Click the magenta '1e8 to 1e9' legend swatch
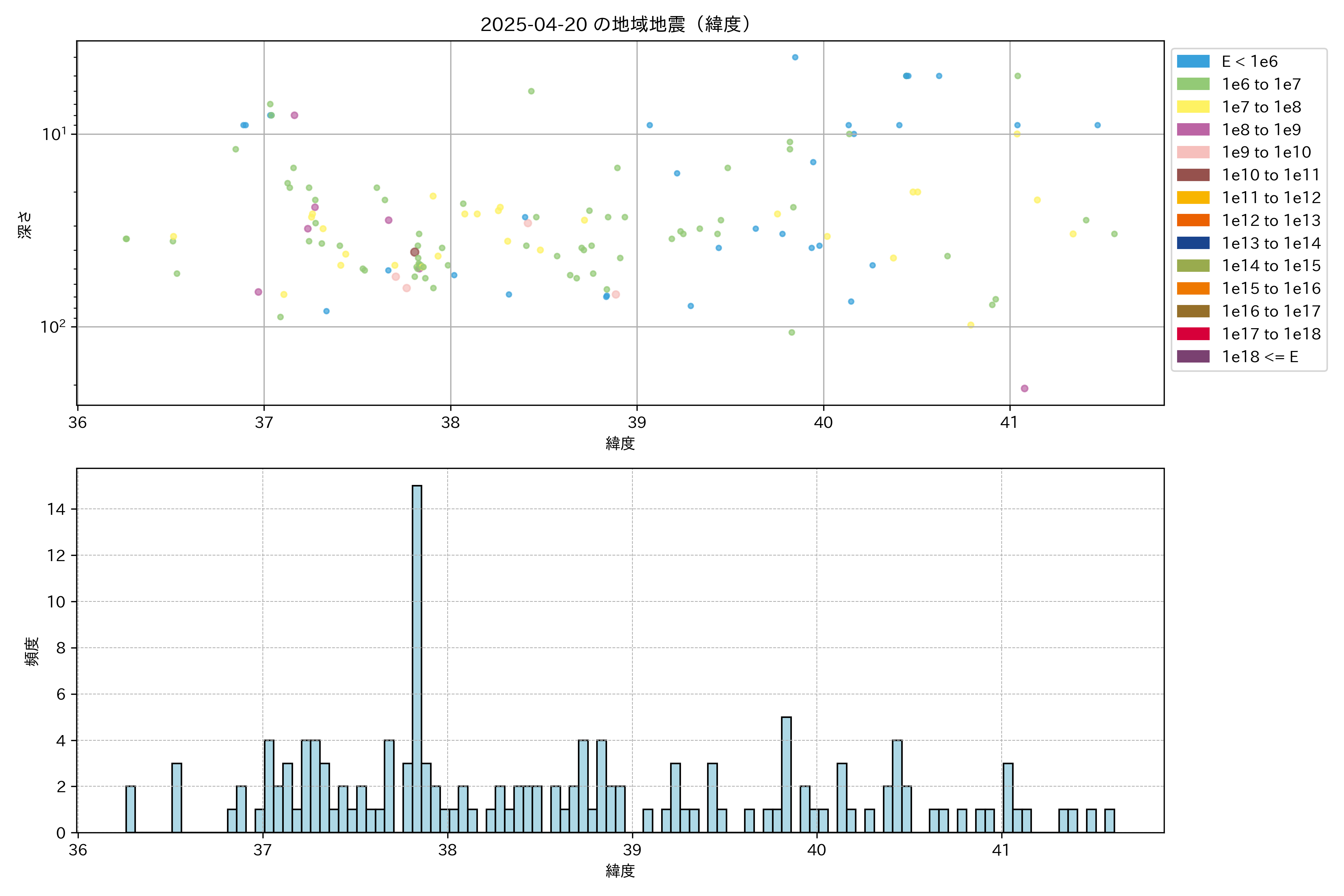The width and height of the screenshot is (1344, 896). [x=1192, y=130]
